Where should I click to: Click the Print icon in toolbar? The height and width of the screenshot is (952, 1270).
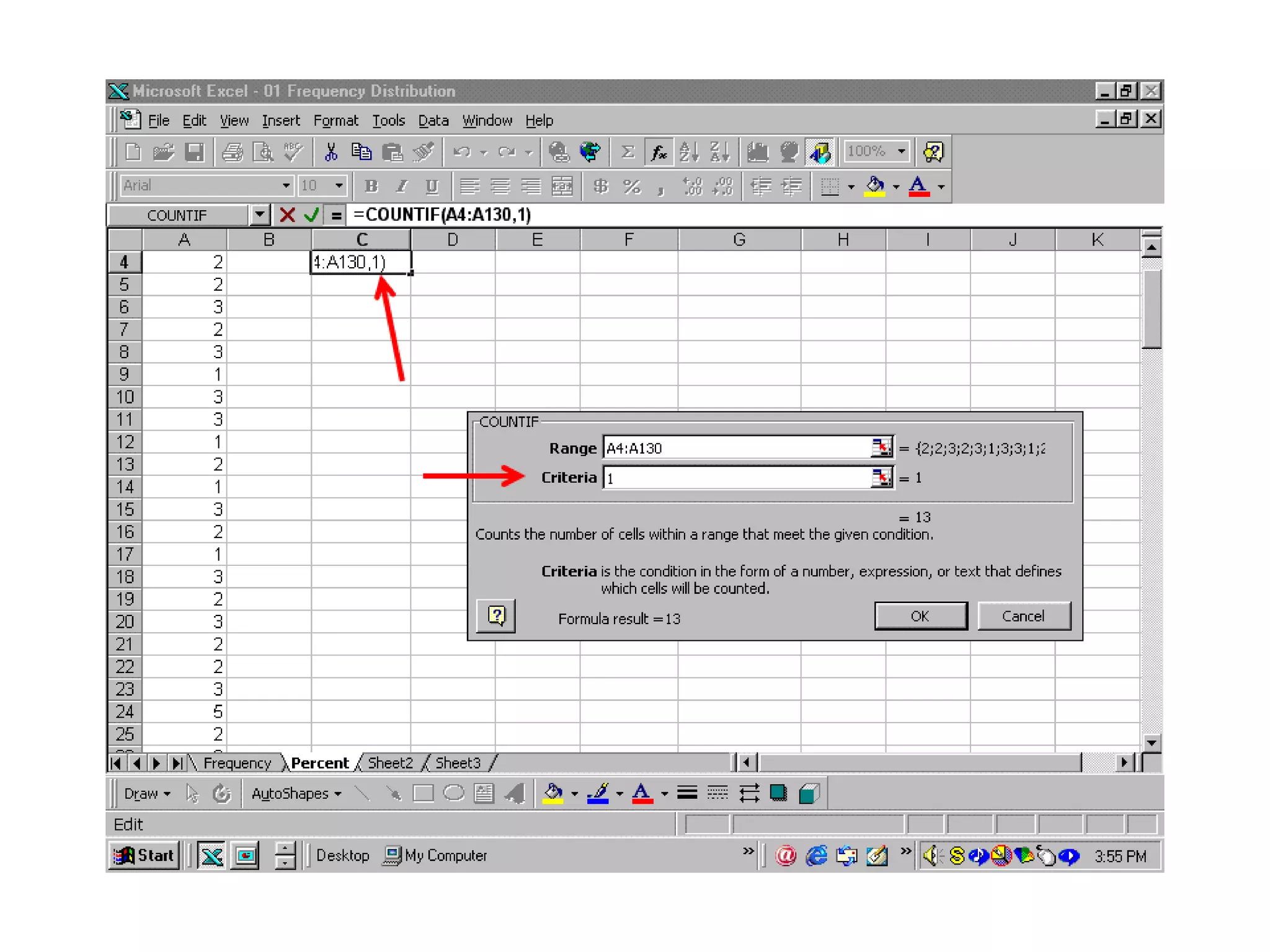click(233, 152)
